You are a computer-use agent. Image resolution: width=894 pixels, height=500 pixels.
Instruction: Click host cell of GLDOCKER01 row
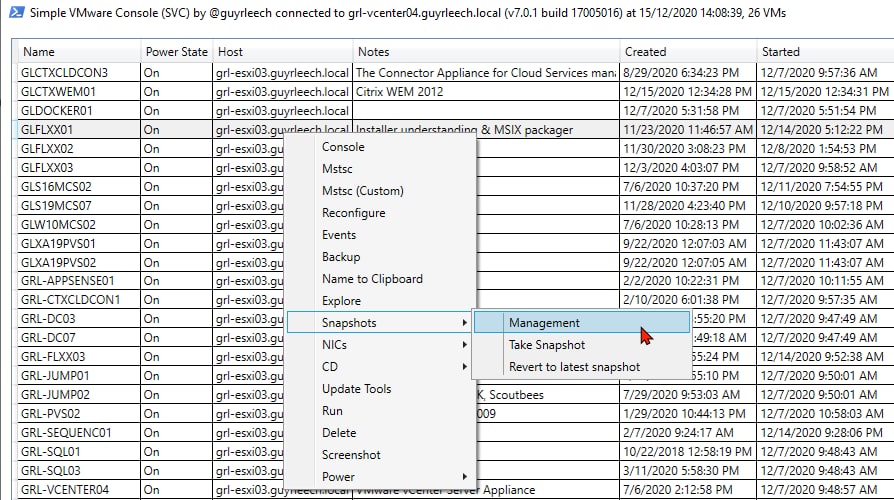point(282,111)
